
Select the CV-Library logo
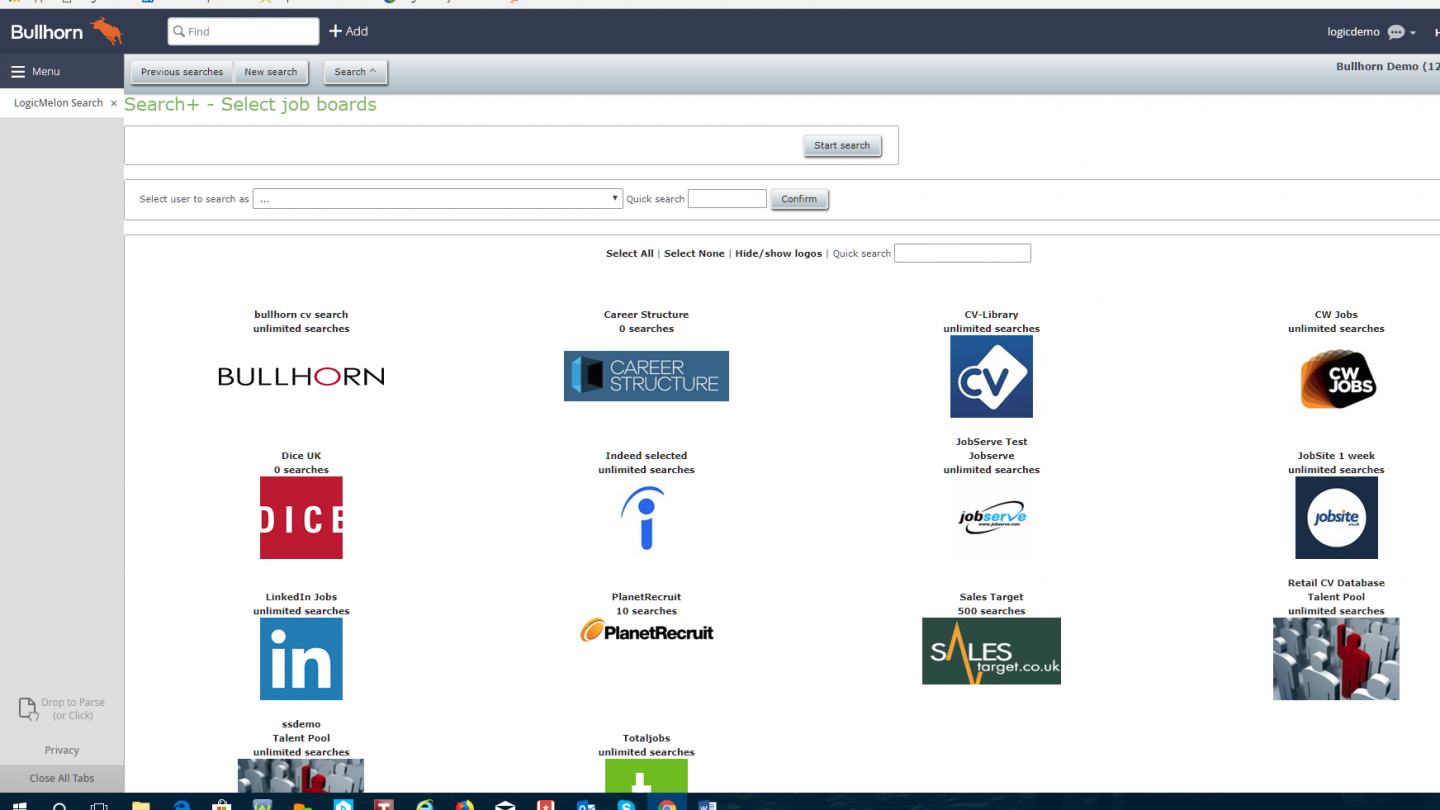click(991, 376)
